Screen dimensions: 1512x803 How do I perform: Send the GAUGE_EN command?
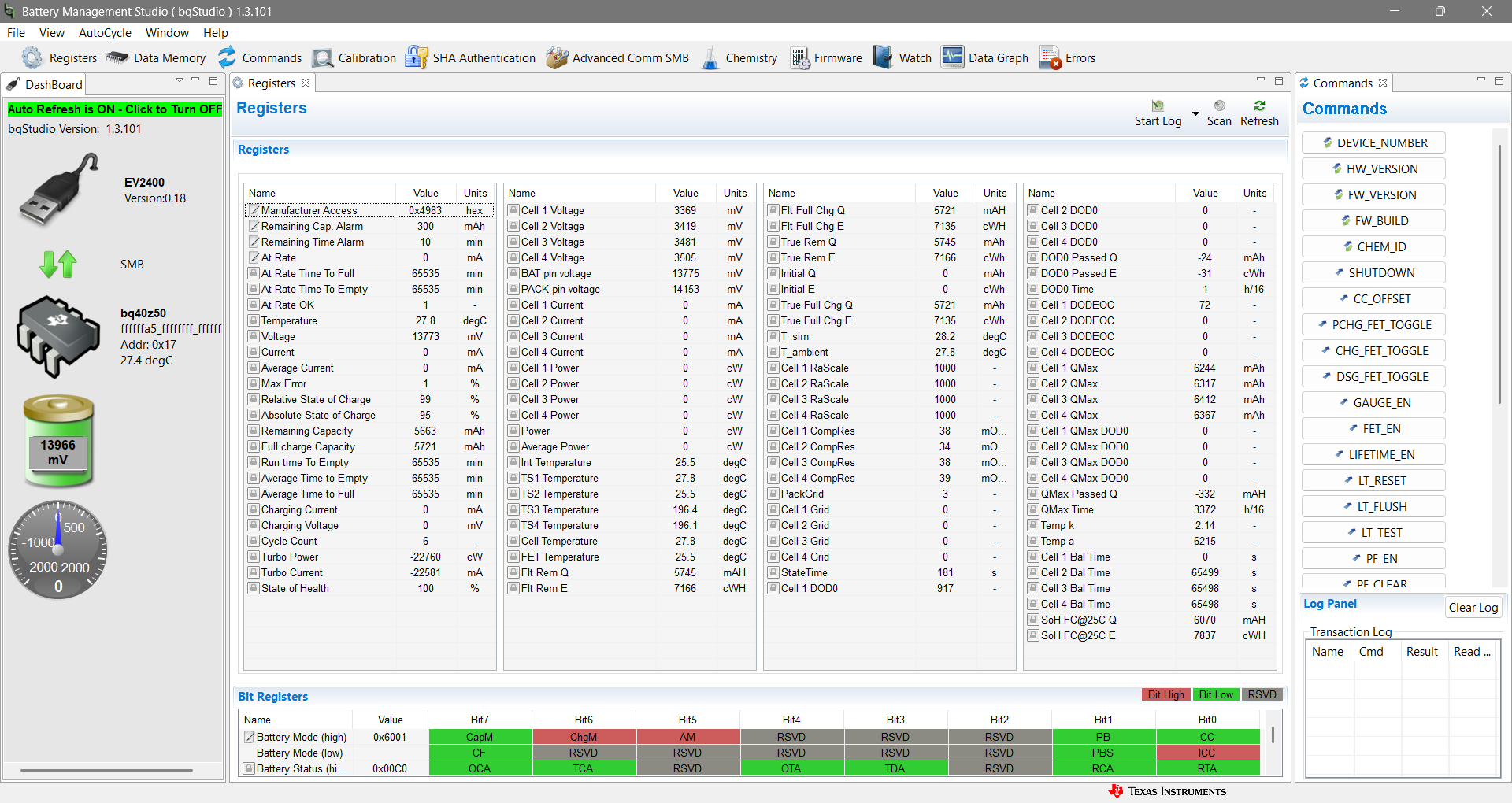tap(1373, 402)
